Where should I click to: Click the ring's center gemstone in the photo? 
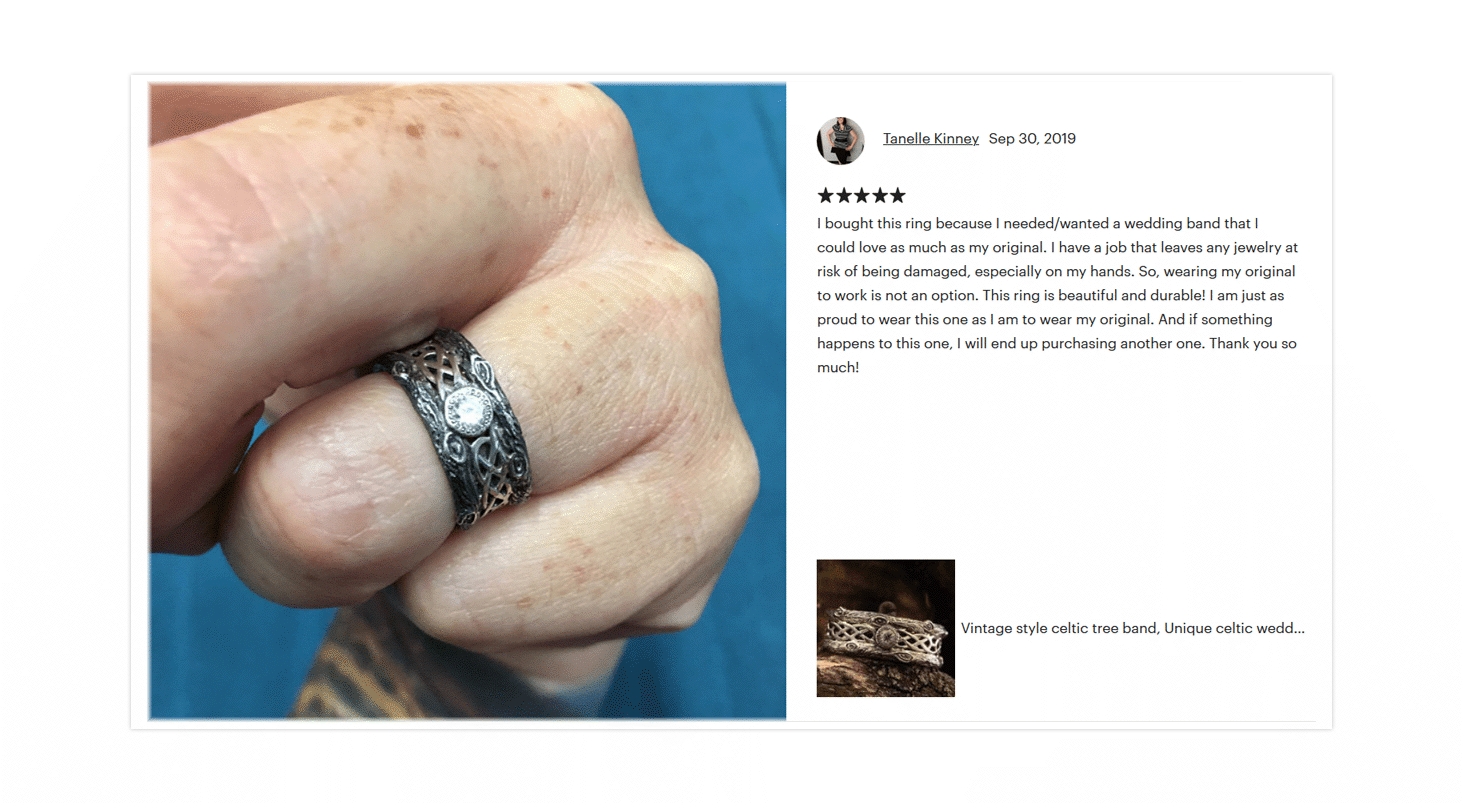click(x=465, y=408)
